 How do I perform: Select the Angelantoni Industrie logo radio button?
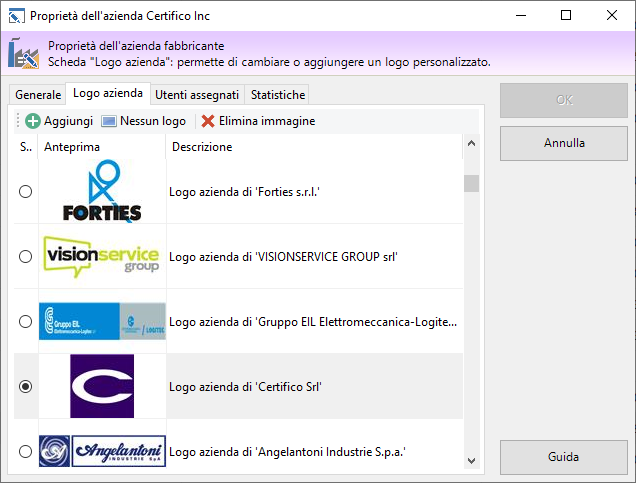pos(26,451)
